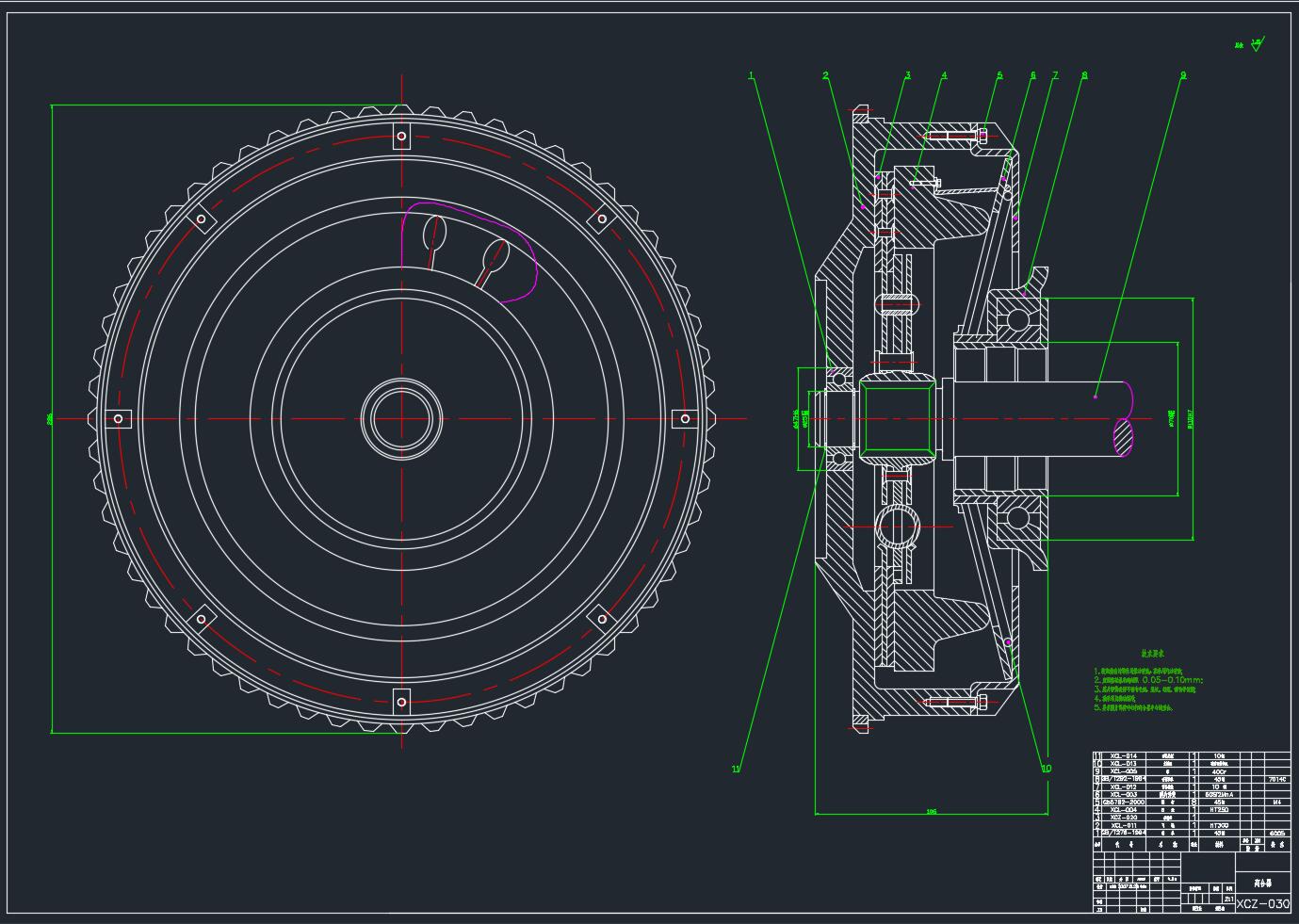The width and height of the screenshot is (1299, 924).
Task: Click the right bolt hole on the gear
Action: coord(684,419)
